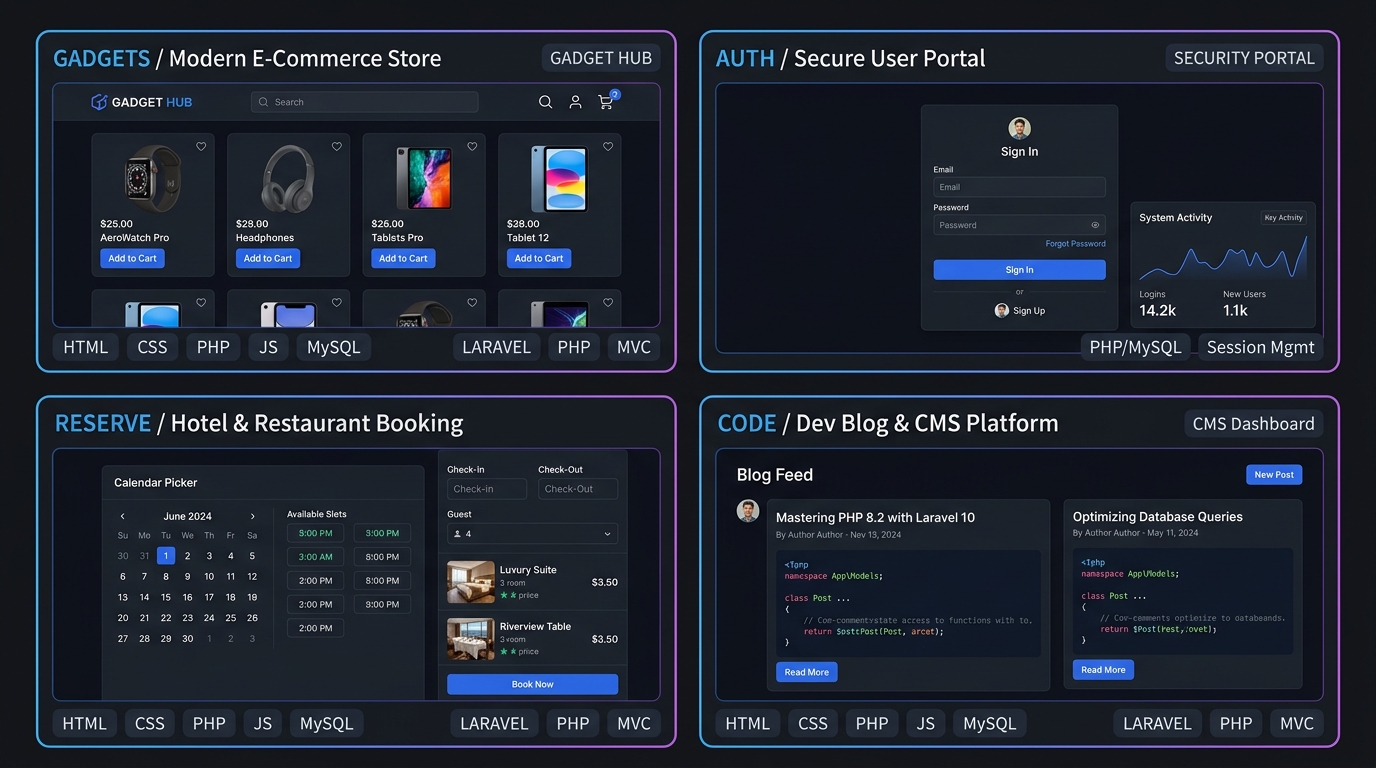This screenshot has width=1376, height=768.
Task: Add Tablet 12 to cart
Action: (x=539, y=258)
